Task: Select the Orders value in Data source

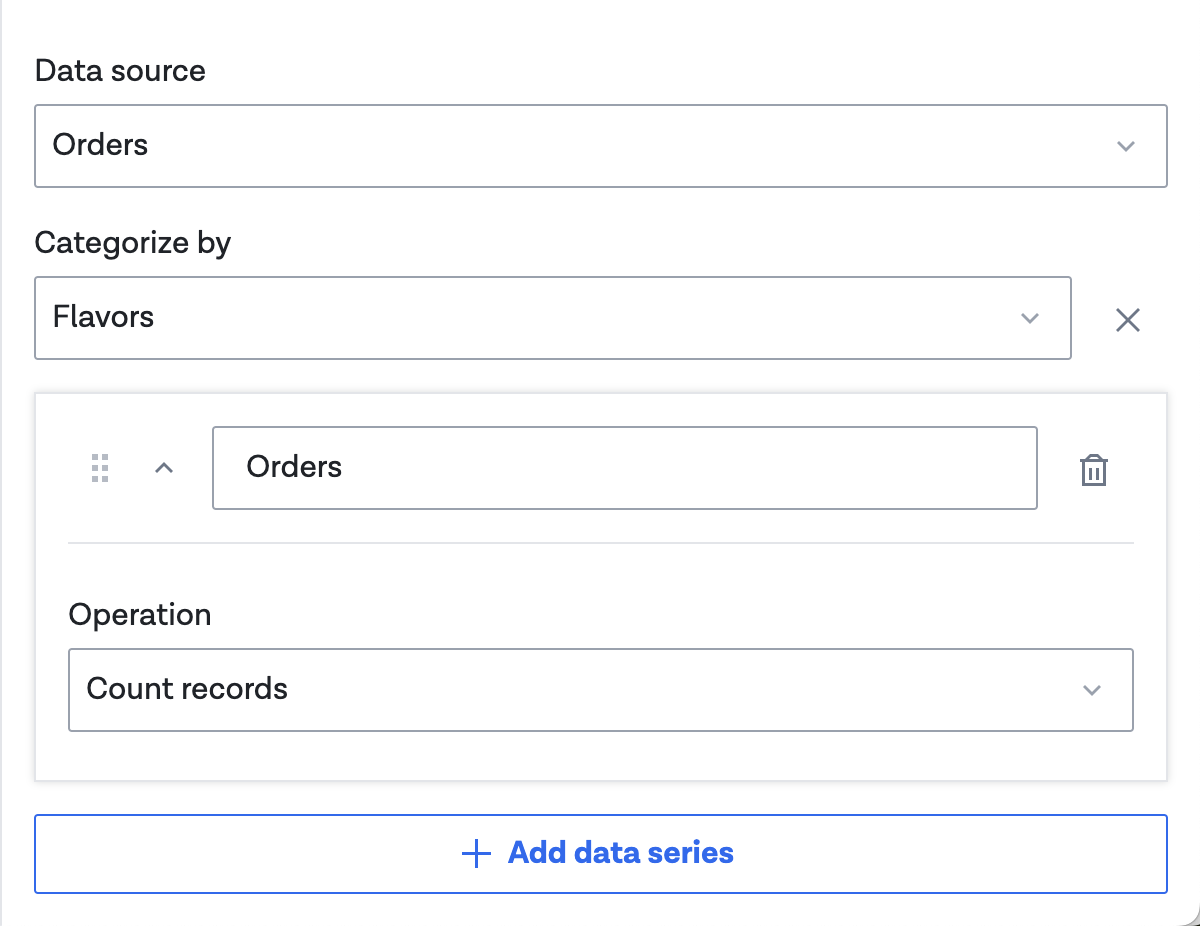Action: (x=100, y=145)
